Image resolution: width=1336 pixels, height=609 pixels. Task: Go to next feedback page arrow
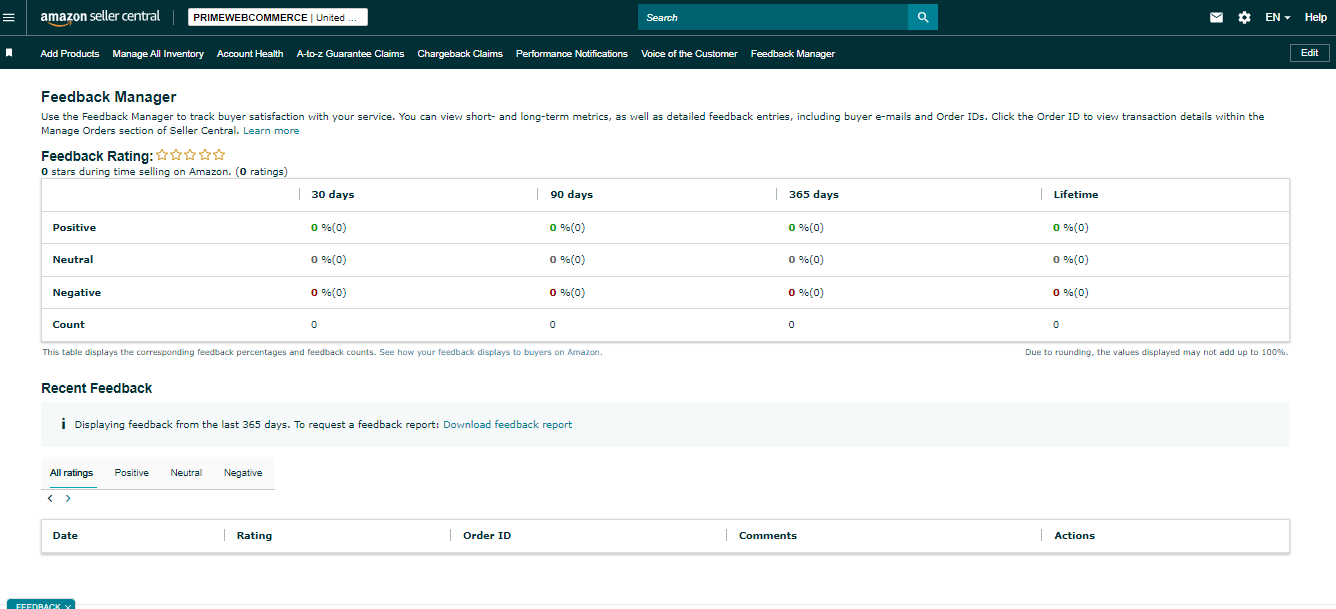coord(68,498)
